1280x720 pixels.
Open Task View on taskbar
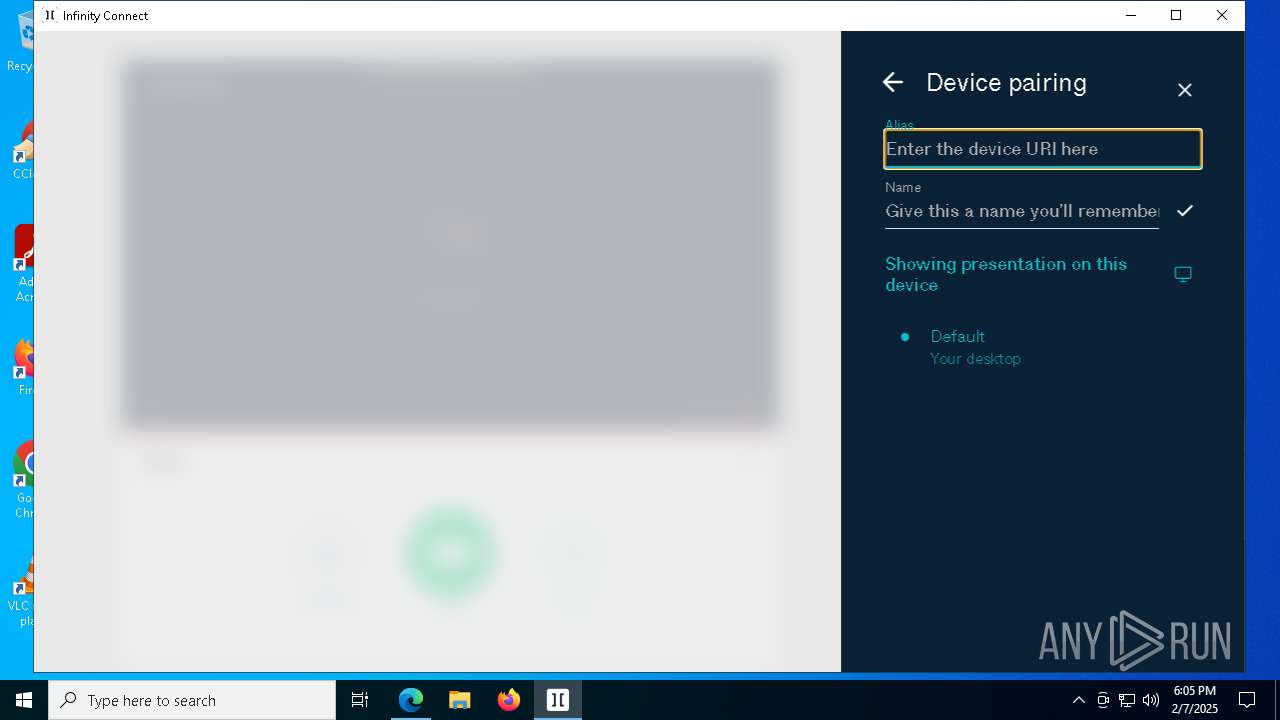pos(360,700)
